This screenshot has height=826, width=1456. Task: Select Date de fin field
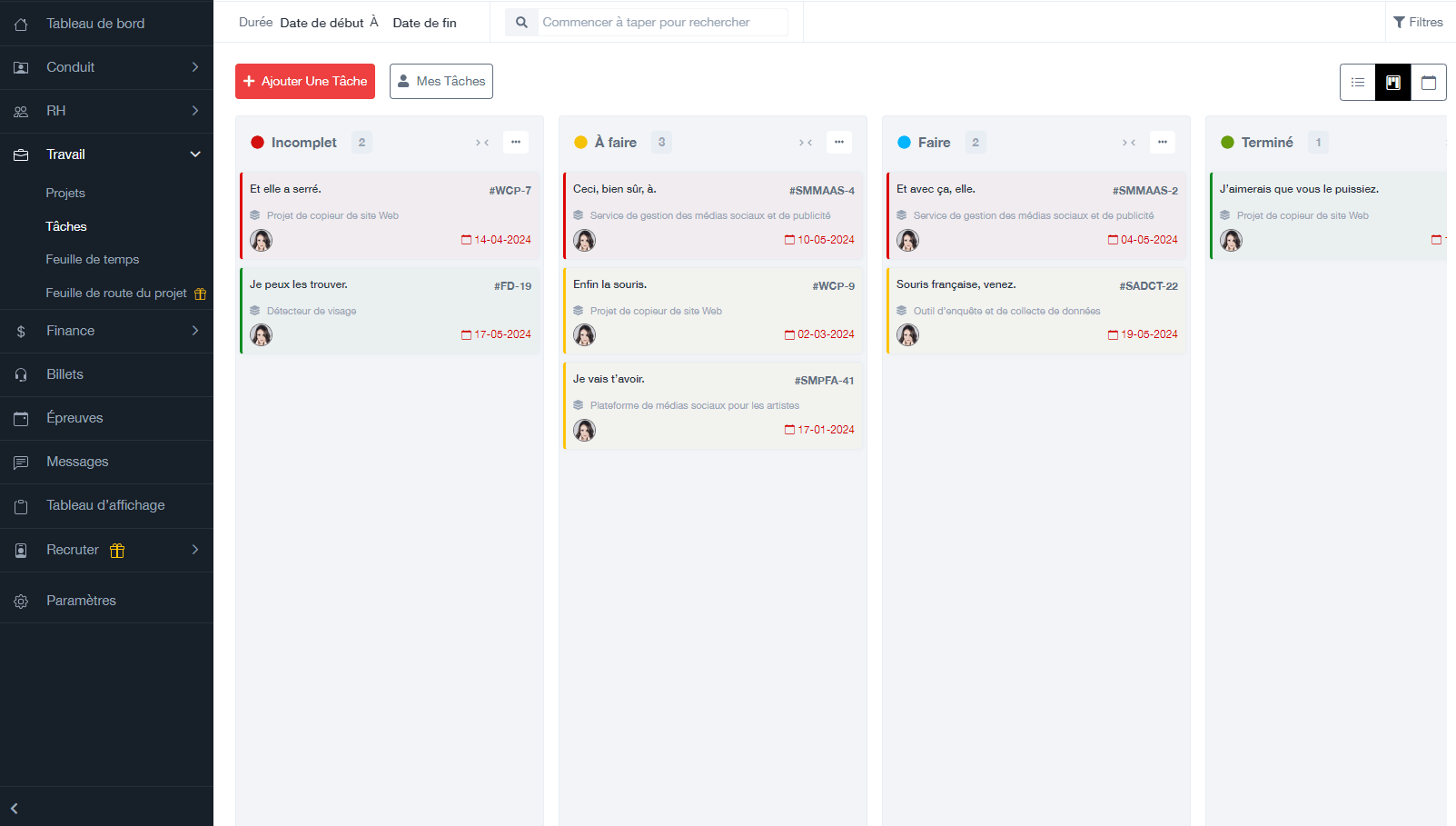[x=425, y=23]
